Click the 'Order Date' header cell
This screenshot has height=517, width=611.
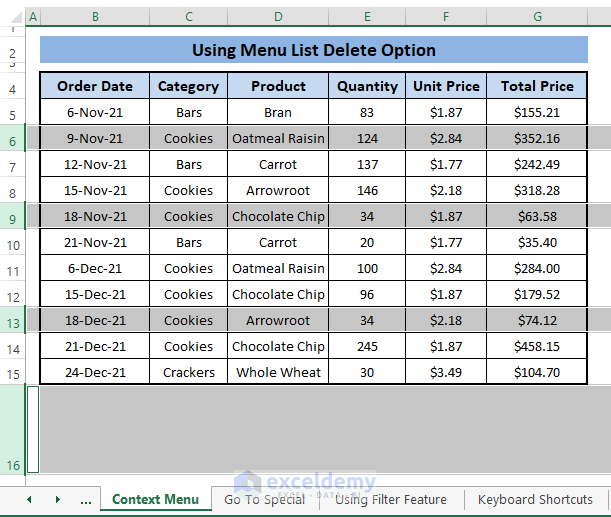[x=95, y=86]
